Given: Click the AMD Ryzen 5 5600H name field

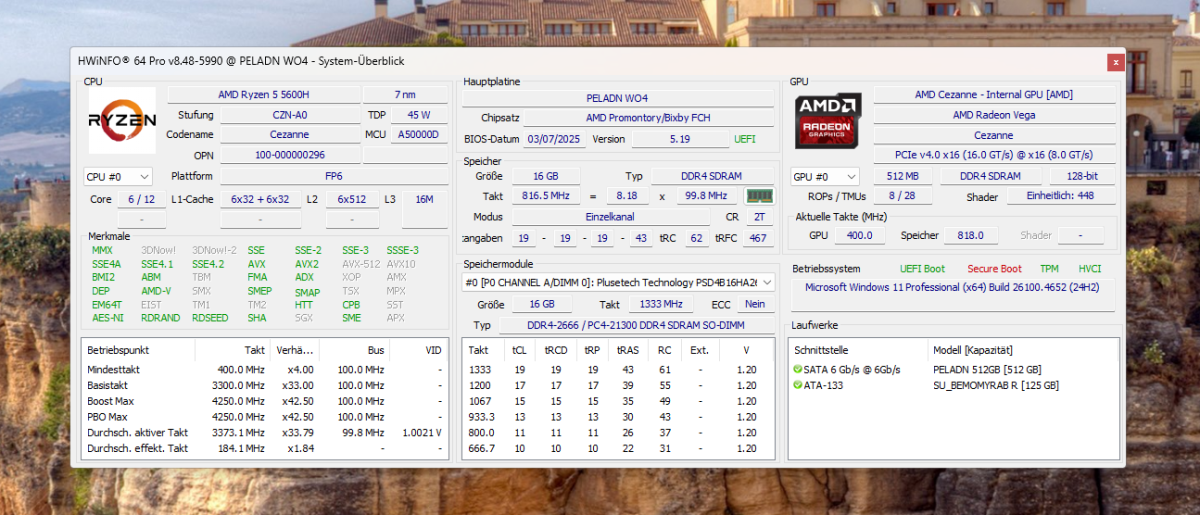Looking at the screenshot, I should click(264, 95).
